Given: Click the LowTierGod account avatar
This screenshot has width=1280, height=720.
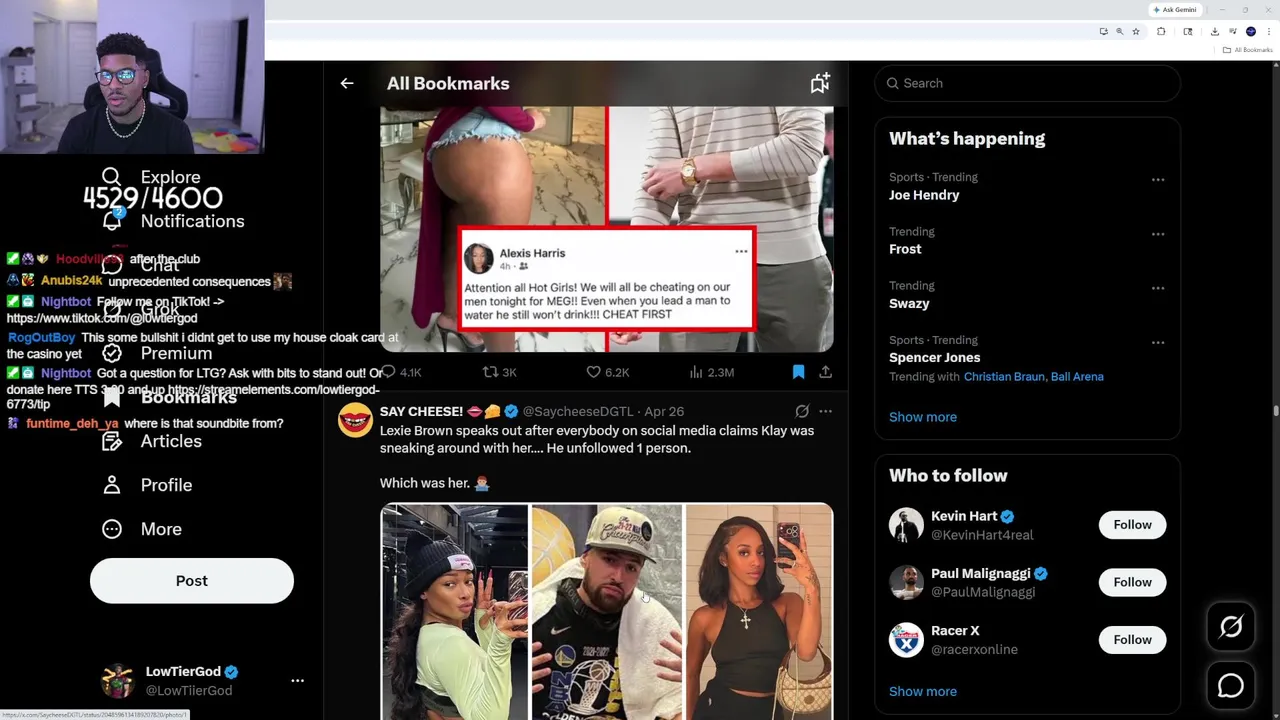Looking at the screenshot, I should coord(118,680).
